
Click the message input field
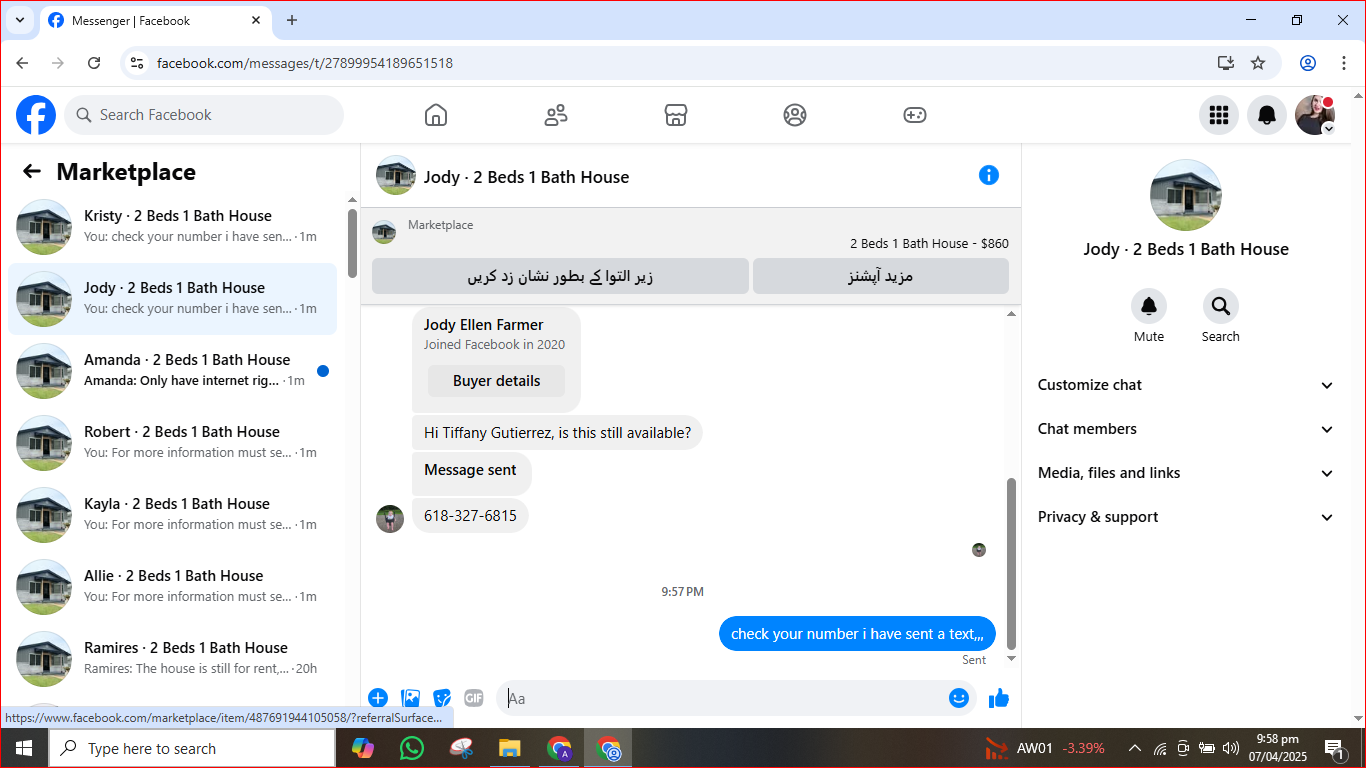724,698
